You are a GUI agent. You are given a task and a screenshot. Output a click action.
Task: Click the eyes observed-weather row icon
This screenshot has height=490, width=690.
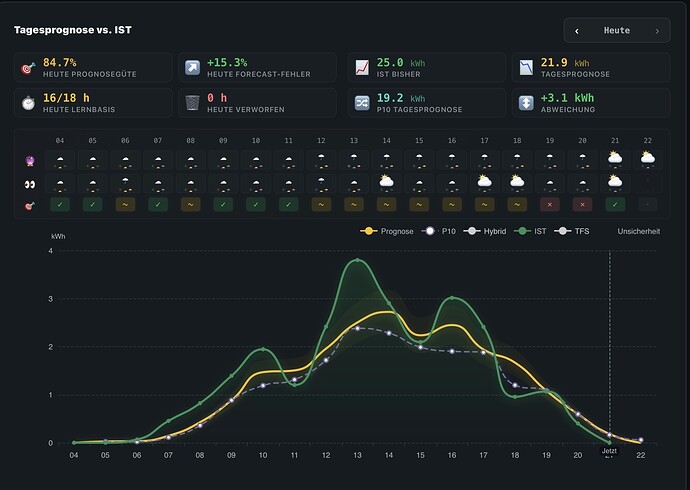pyautogui.click(x=29, y=184)
